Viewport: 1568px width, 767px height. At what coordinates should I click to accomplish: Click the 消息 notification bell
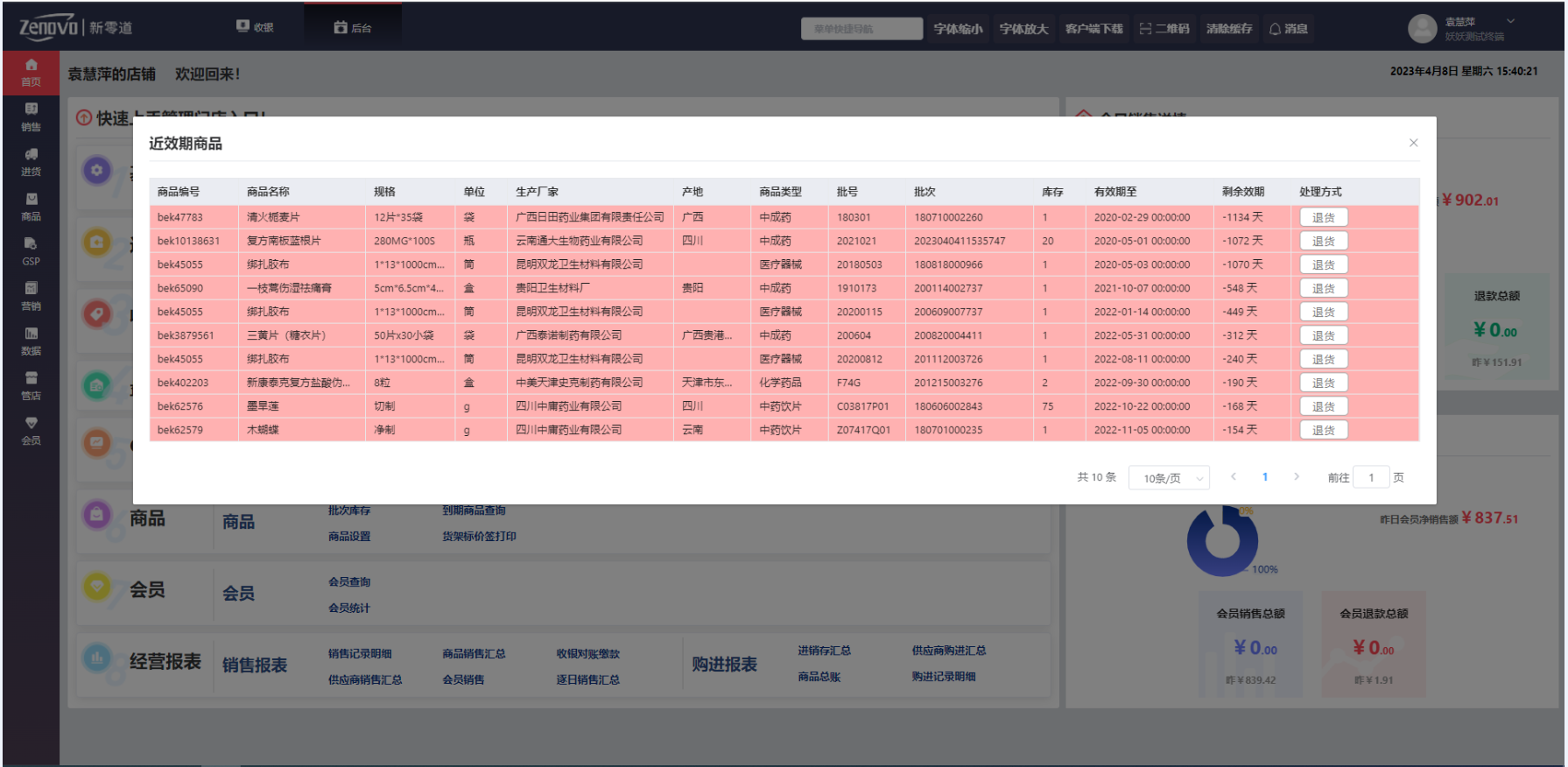tap(1288, 29)
